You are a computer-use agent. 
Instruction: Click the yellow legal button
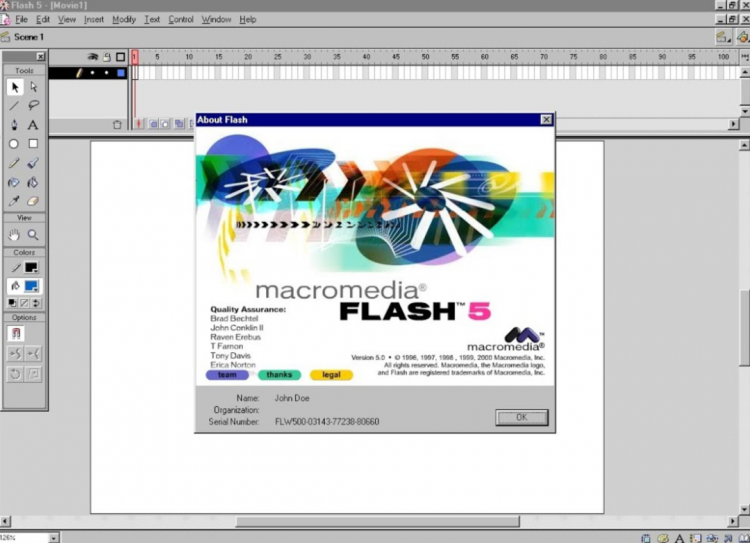click(x=331, y=375)
